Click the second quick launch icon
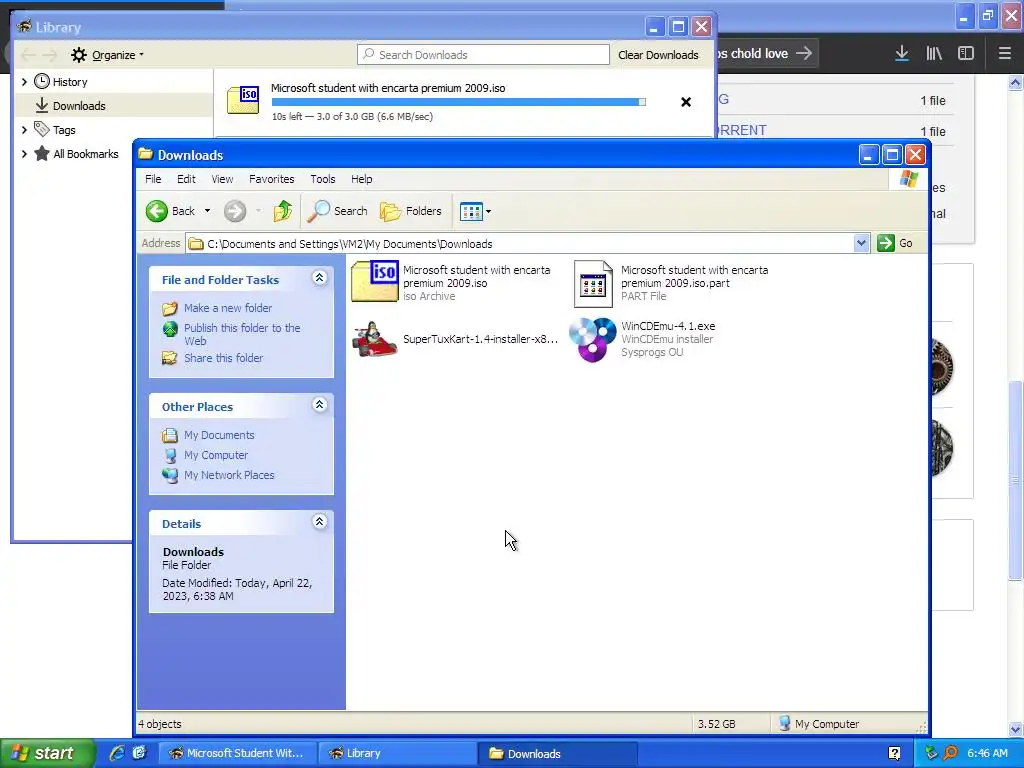Image resolution: width=1024 pixels, height=768 pixels. [x=139, y=753]
